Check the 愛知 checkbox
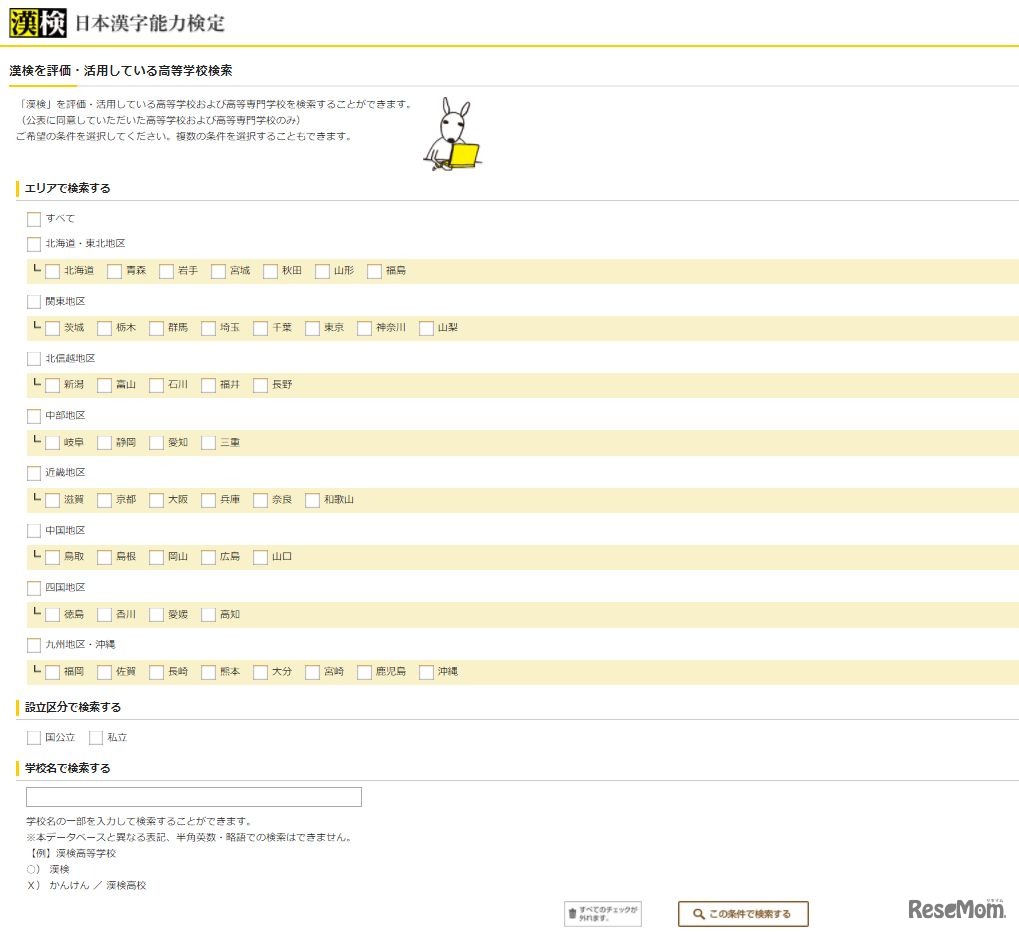 [157, 443]
